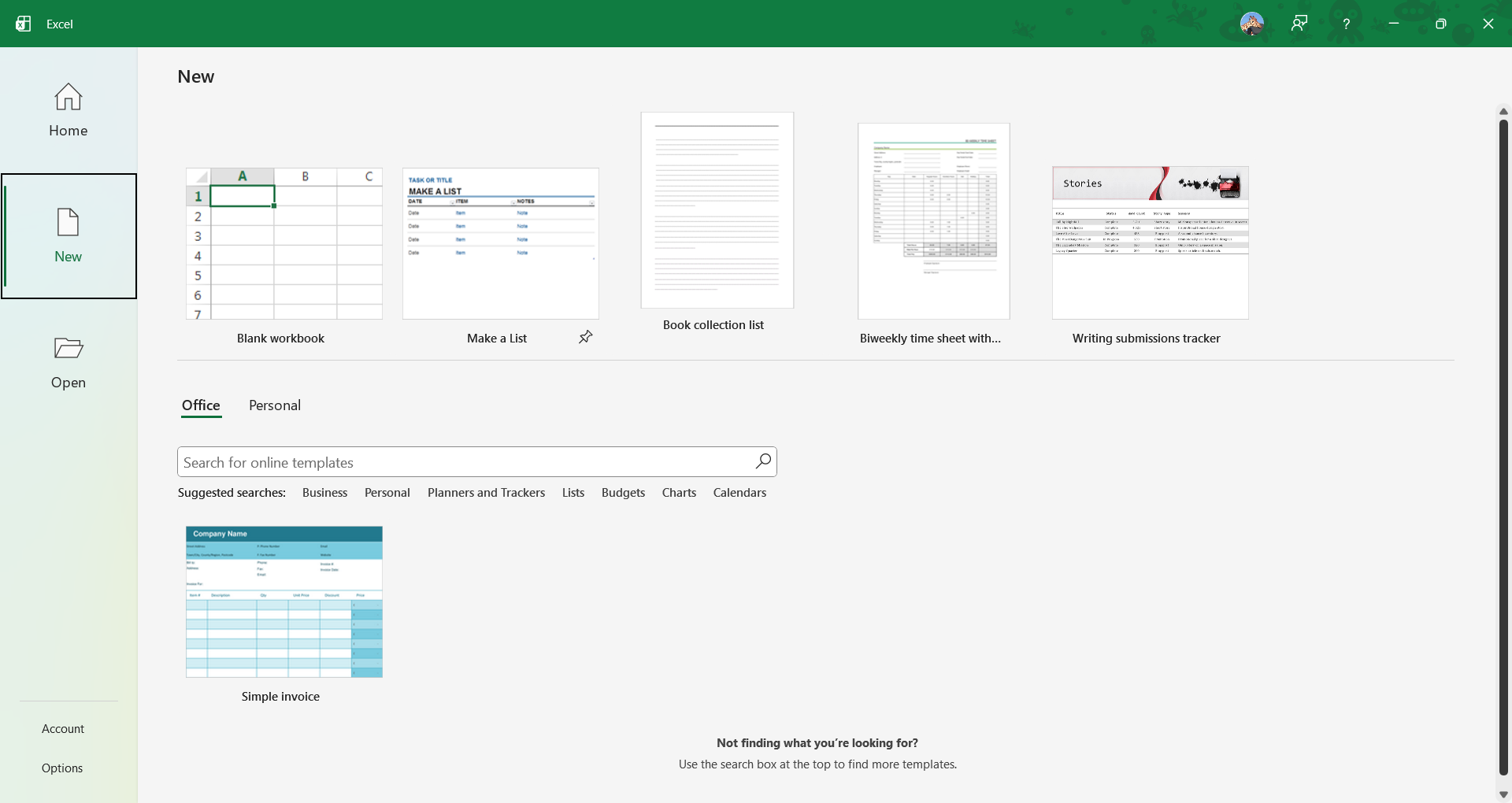This screenshot has height=803, width=1512.
Task: Click the Help question mark icon
Action: tap(1347, 24)
